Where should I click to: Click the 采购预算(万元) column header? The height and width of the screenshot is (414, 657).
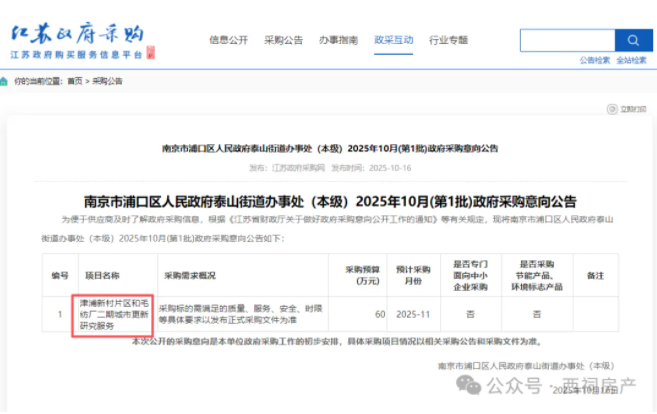point(364,274)
